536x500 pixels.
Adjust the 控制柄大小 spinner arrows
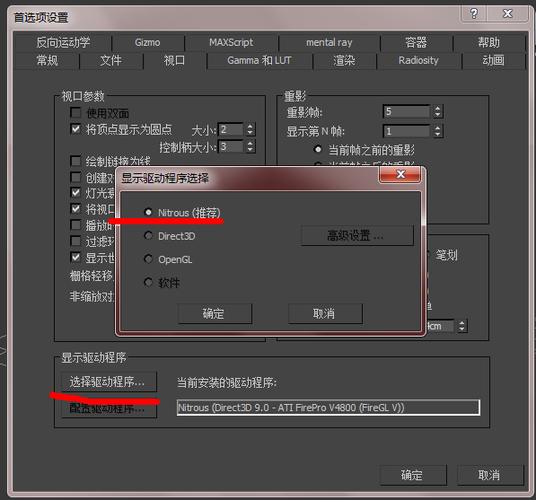point(250,147)
